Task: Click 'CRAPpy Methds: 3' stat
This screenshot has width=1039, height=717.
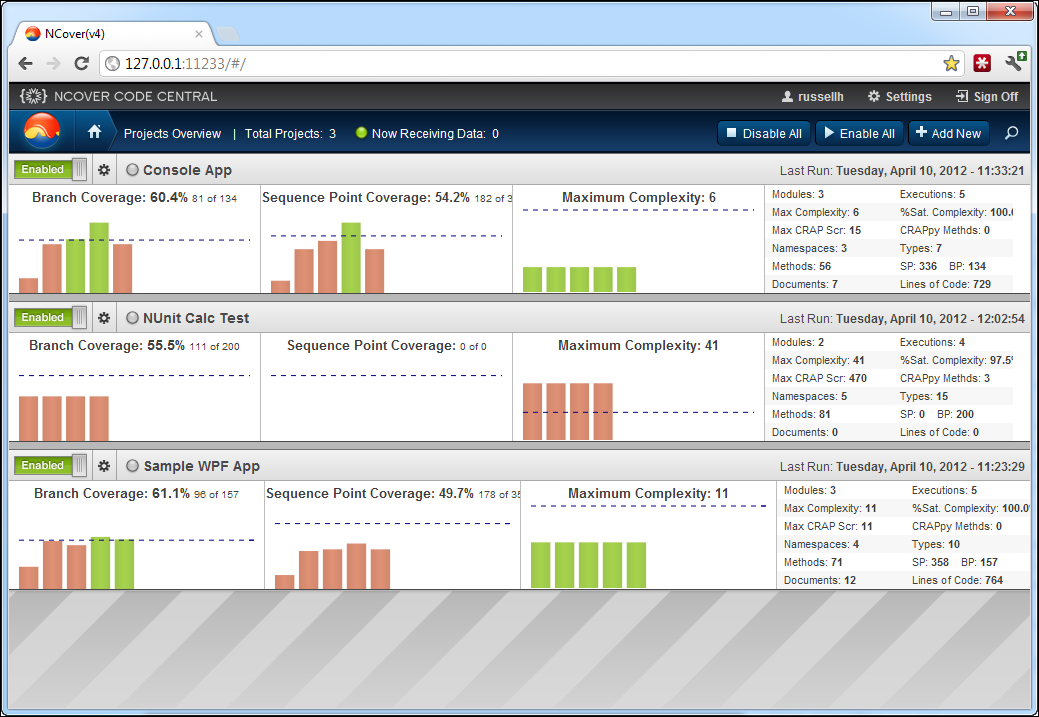Action: click(945, 378)
